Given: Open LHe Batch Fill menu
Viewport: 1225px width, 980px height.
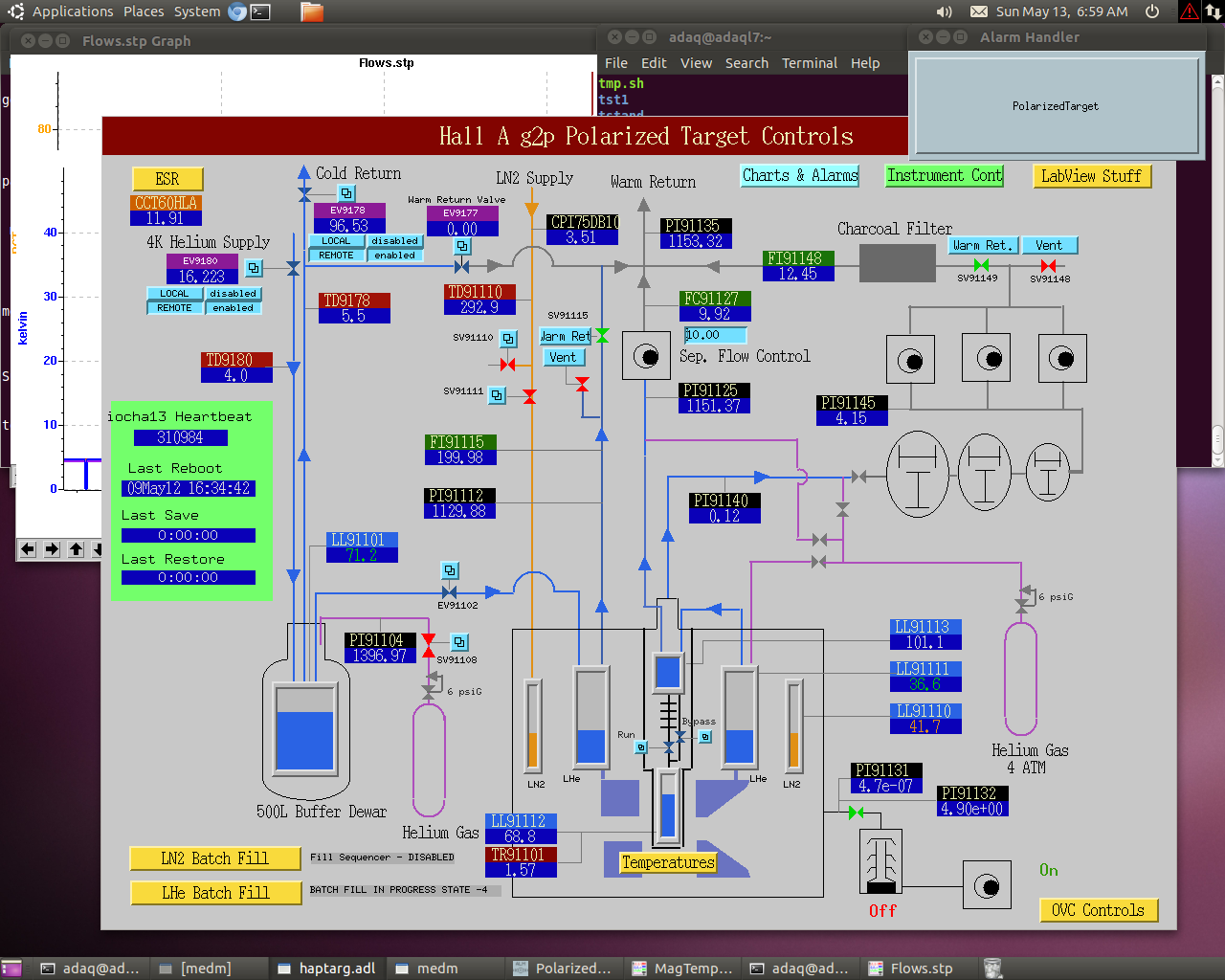Looking at the screenshot, I should [215, 893].
